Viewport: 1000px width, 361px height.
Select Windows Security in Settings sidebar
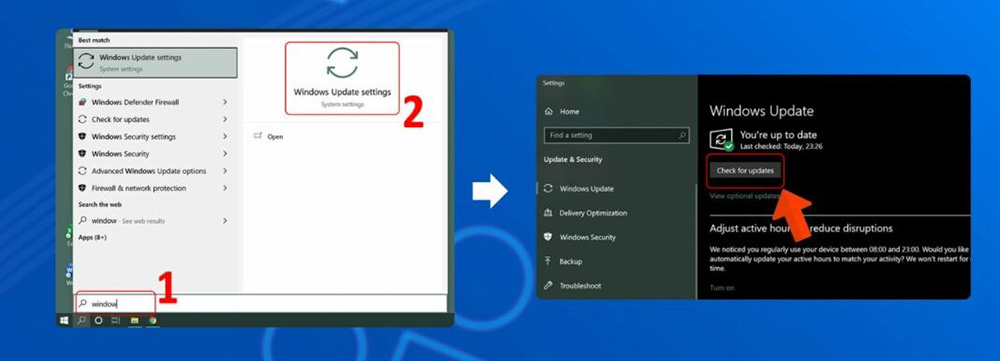pos(580,237)
